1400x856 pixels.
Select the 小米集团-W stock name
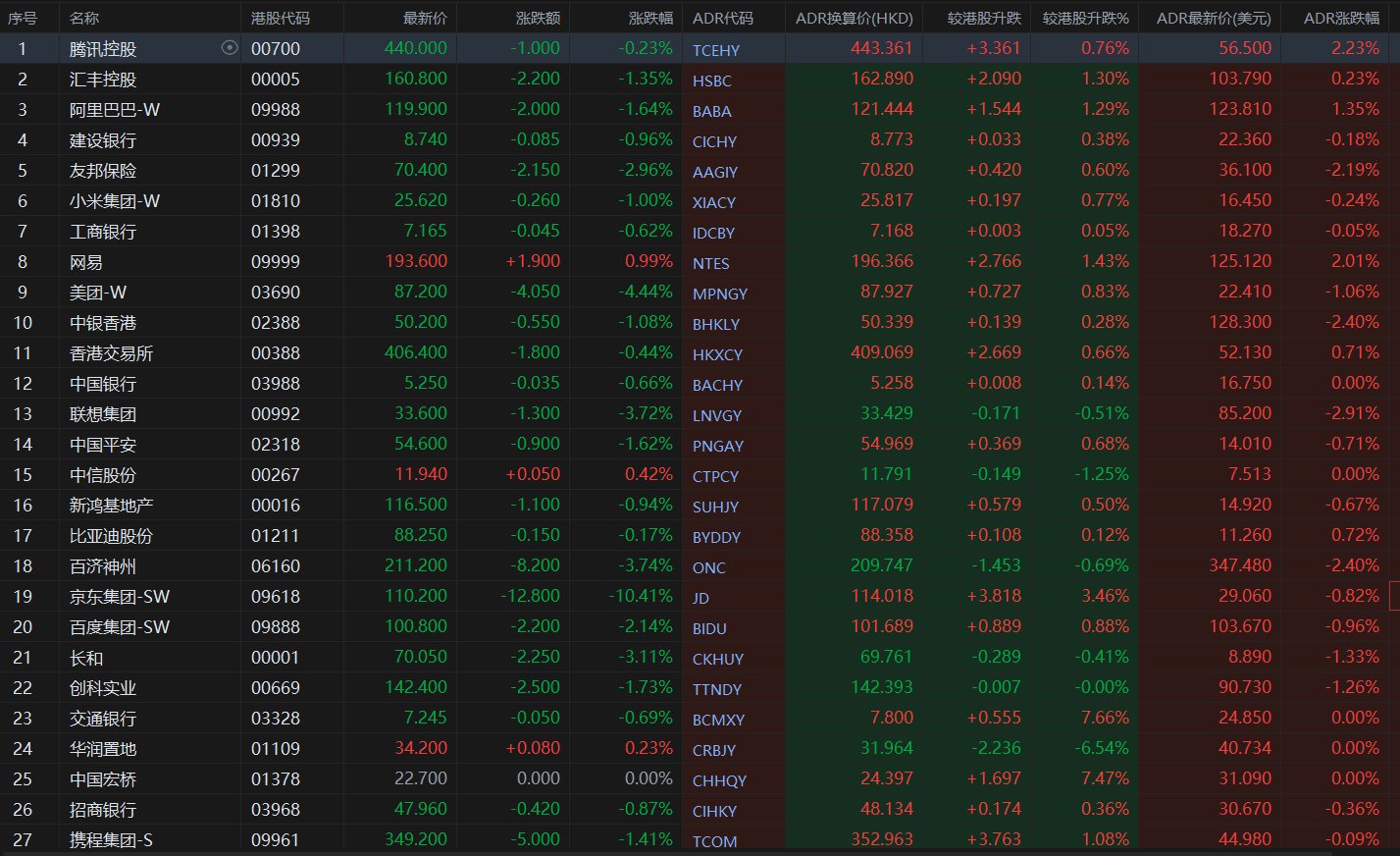click(x=115, y=201)
